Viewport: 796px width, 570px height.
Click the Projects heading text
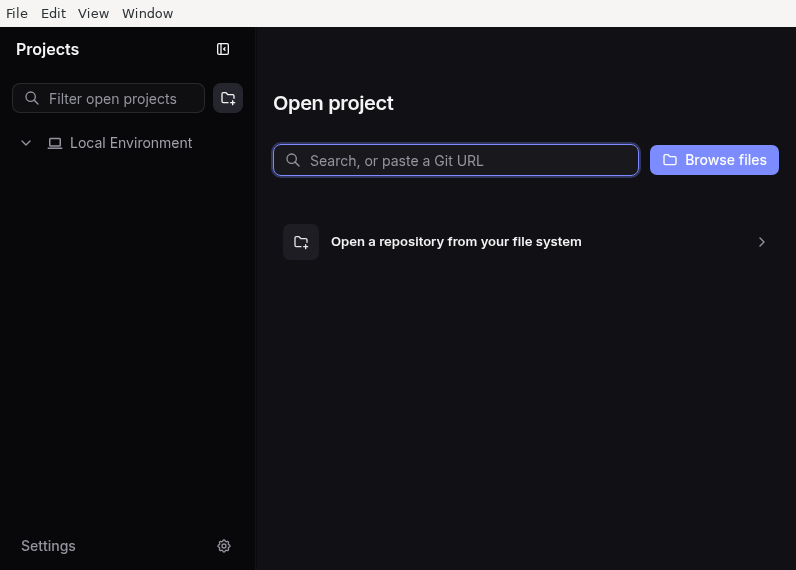(48, 49)
